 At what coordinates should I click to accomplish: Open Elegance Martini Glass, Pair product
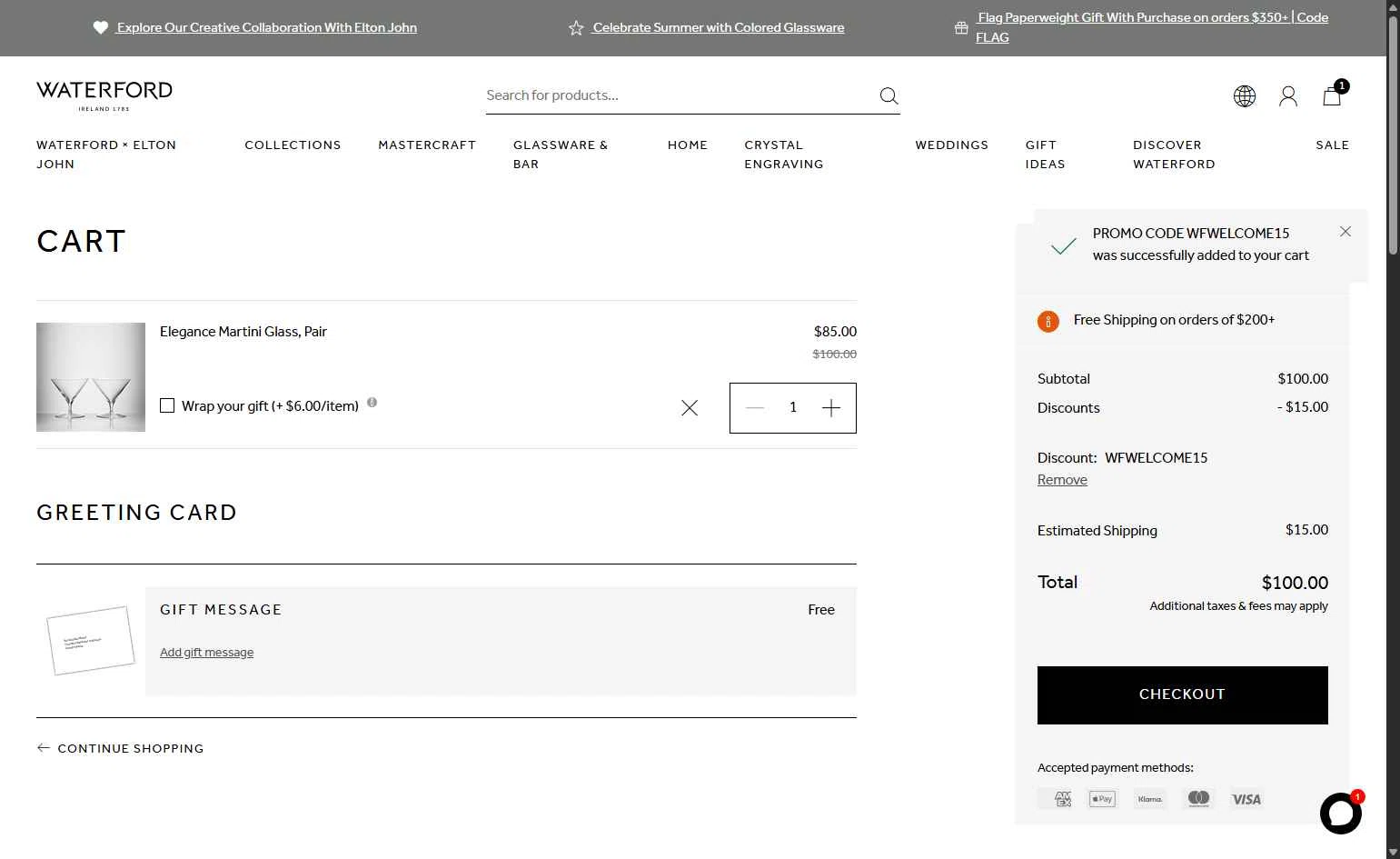pos(243,332)
